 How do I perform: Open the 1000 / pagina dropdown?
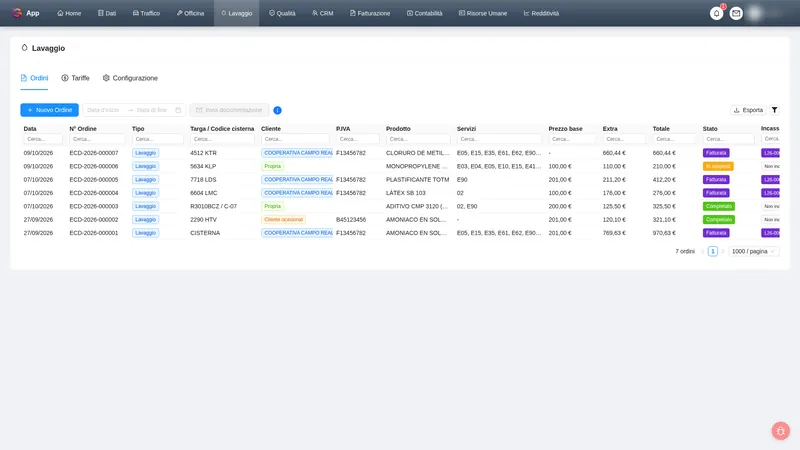pyautogui.click(x=753, y=252)
